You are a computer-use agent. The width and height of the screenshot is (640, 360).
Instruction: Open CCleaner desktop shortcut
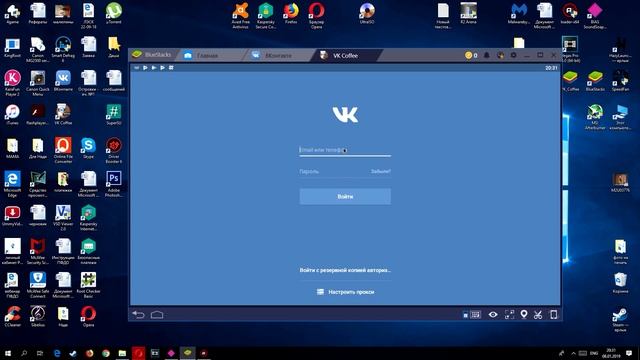click(x=12, y=317)
